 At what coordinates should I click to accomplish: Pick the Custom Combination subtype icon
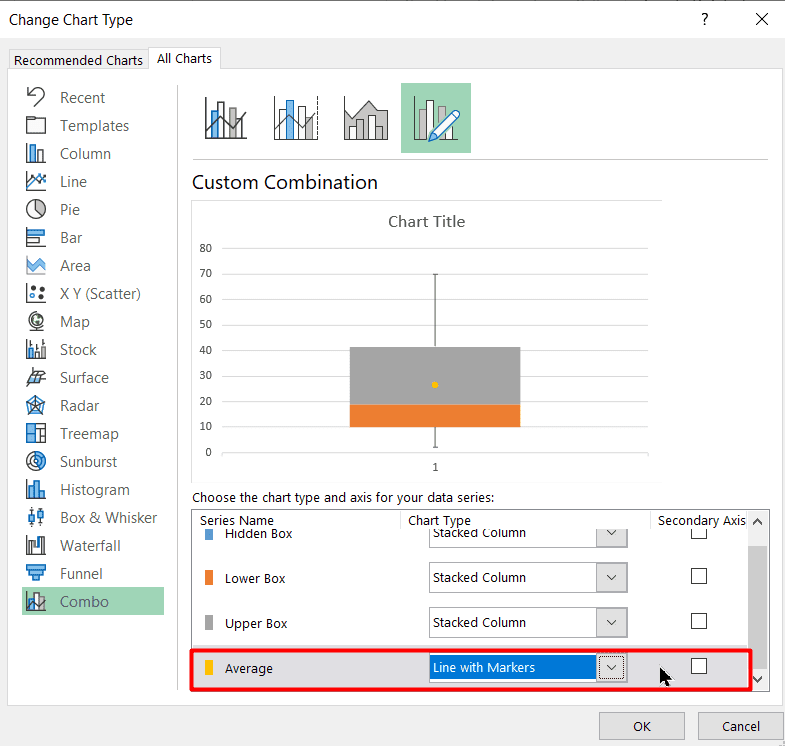tap(436, 118)
